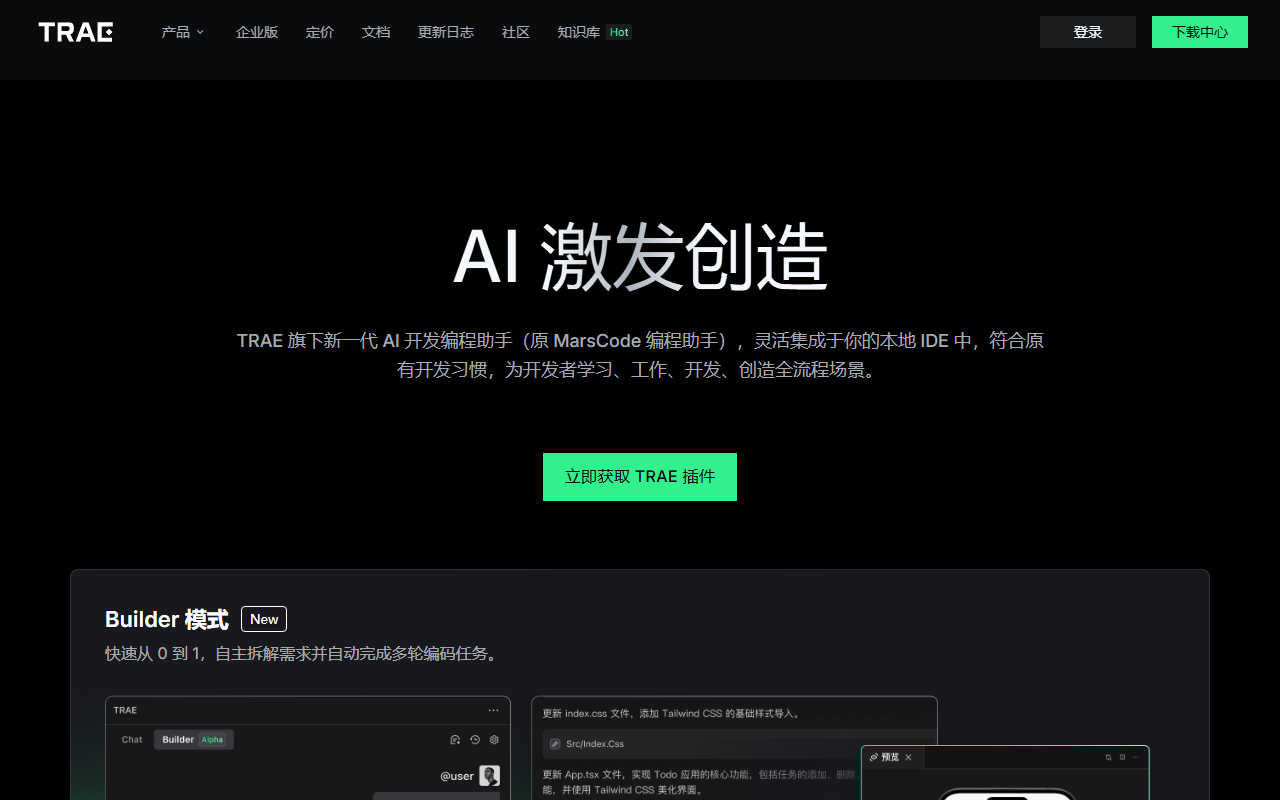Open 更新日志 changelog
1280x800 pixels.
(446, 32)
